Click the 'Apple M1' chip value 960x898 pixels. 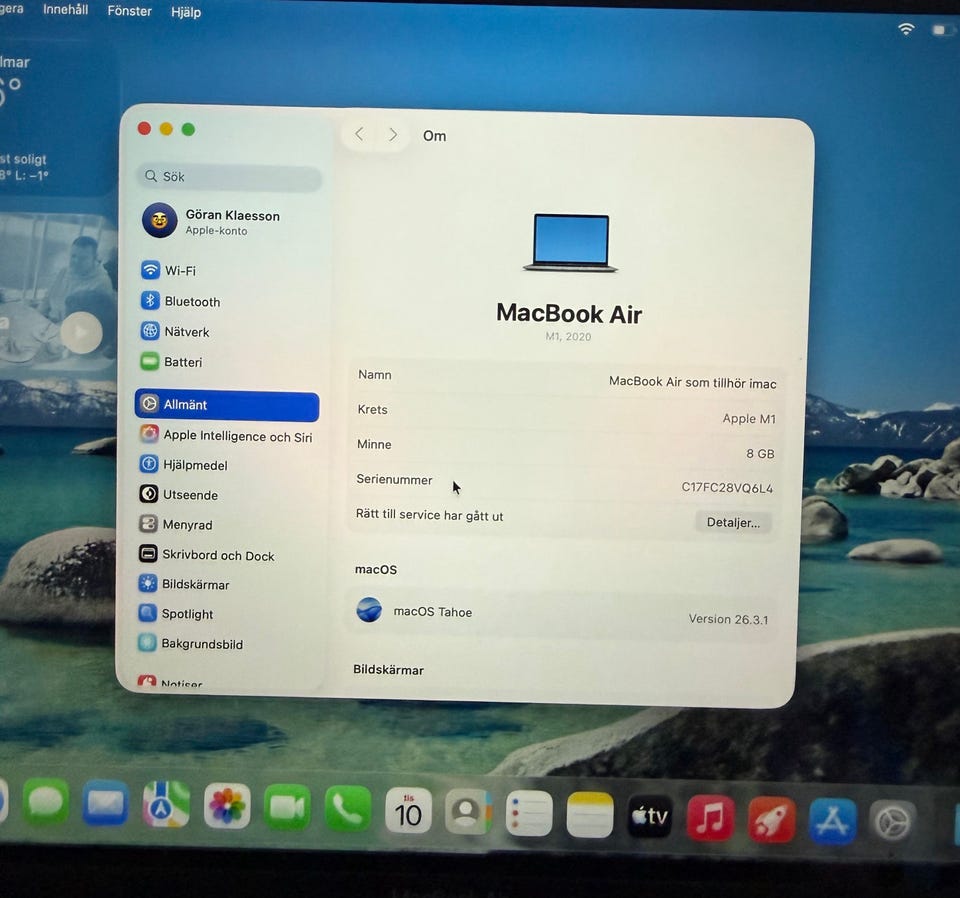tap(749, 419)
